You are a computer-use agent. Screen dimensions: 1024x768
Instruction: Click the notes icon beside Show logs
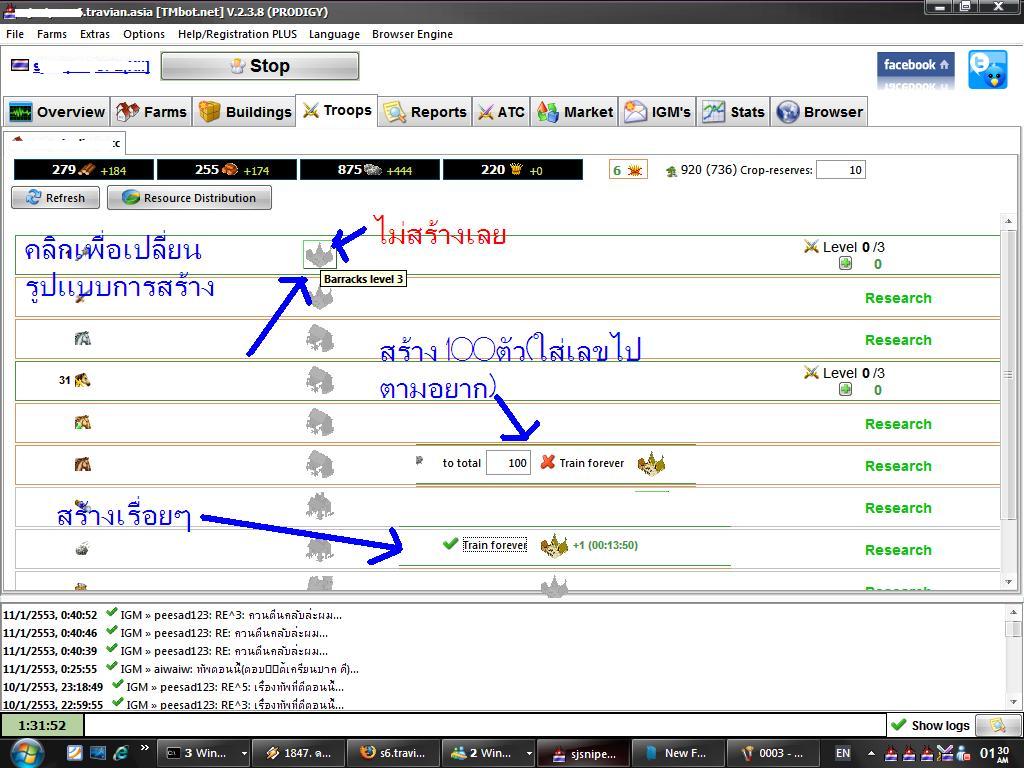997,725
